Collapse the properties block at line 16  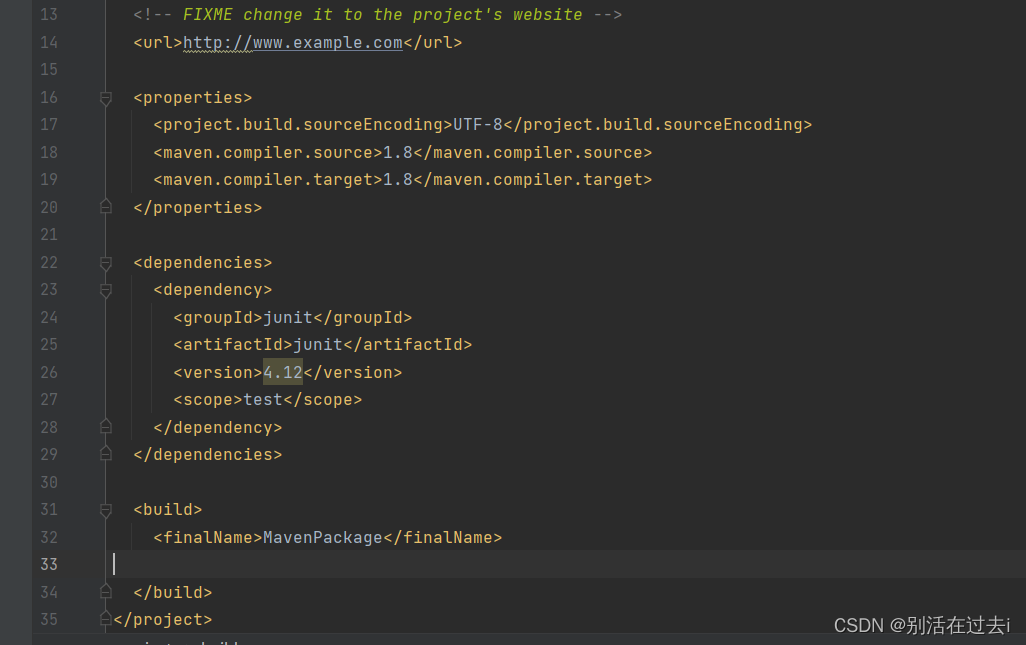[x=105, y=98]
